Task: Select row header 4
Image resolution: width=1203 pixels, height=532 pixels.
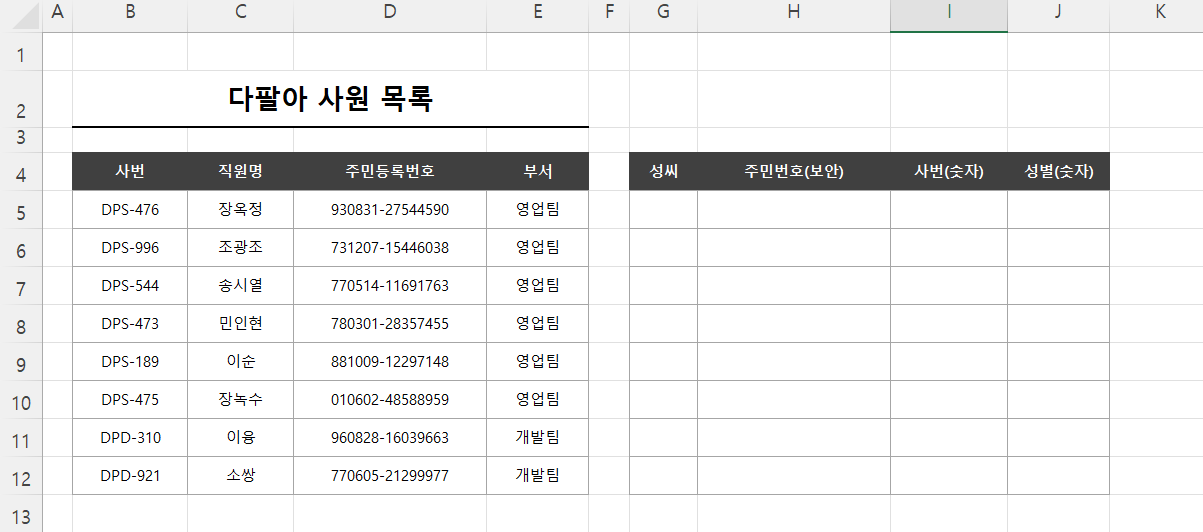Action: coord(21,171)
